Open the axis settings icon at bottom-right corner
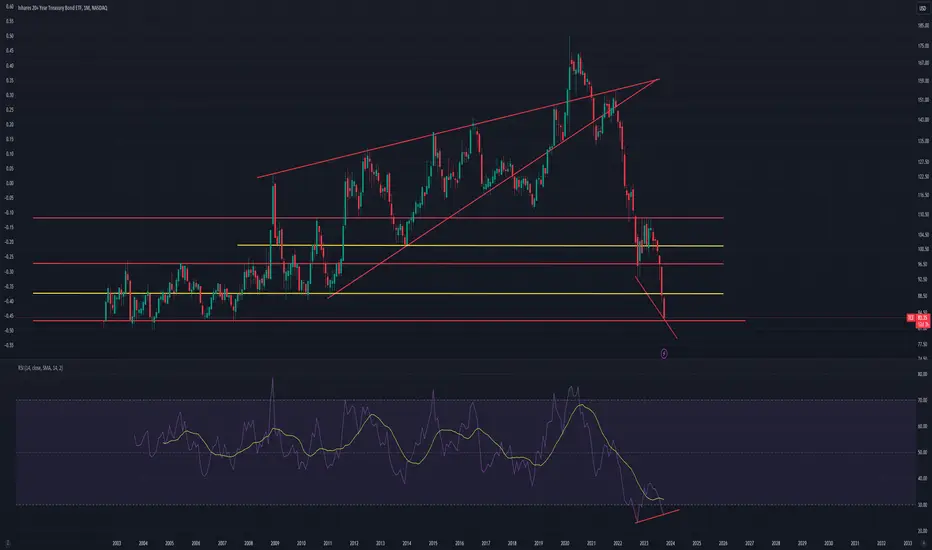932x550 pixels. coord(923,542)
